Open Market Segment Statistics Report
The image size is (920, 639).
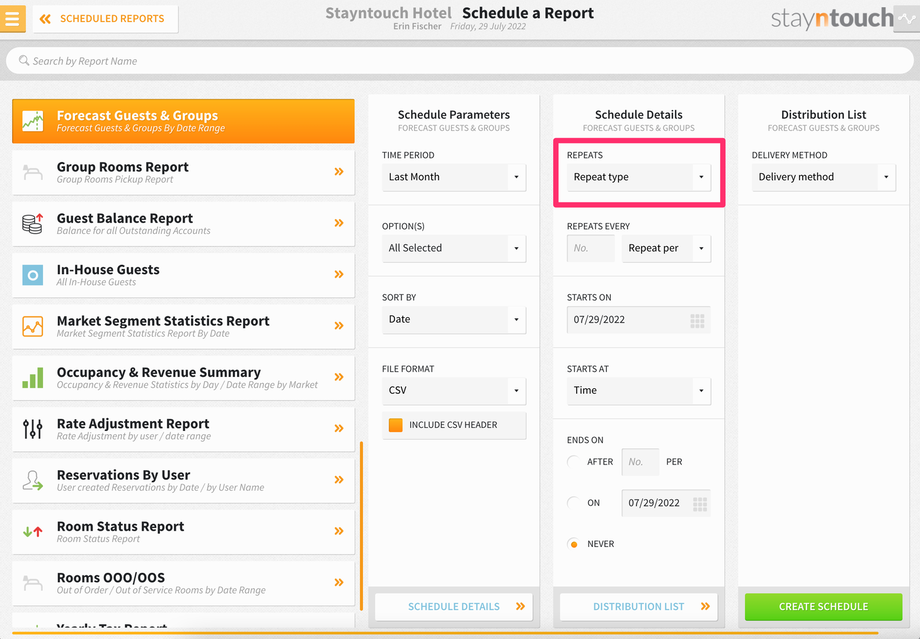point(183,326)
